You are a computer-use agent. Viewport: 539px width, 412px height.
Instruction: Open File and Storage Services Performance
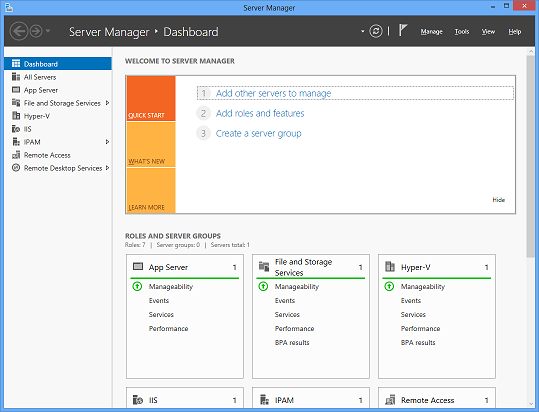(x=294, y=329)
